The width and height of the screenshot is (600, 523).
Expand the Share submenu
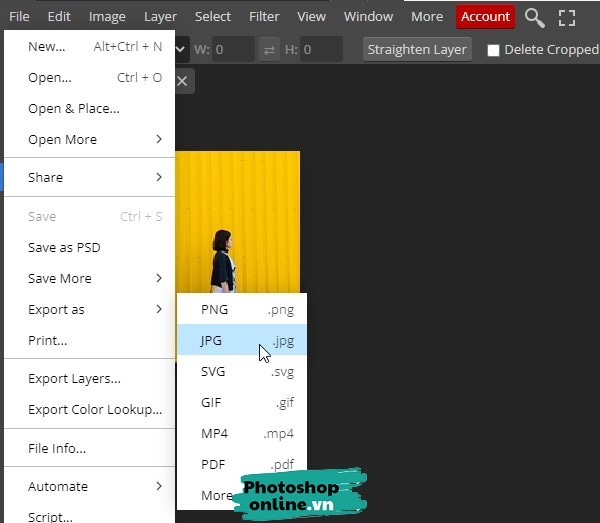coord(94,177)
